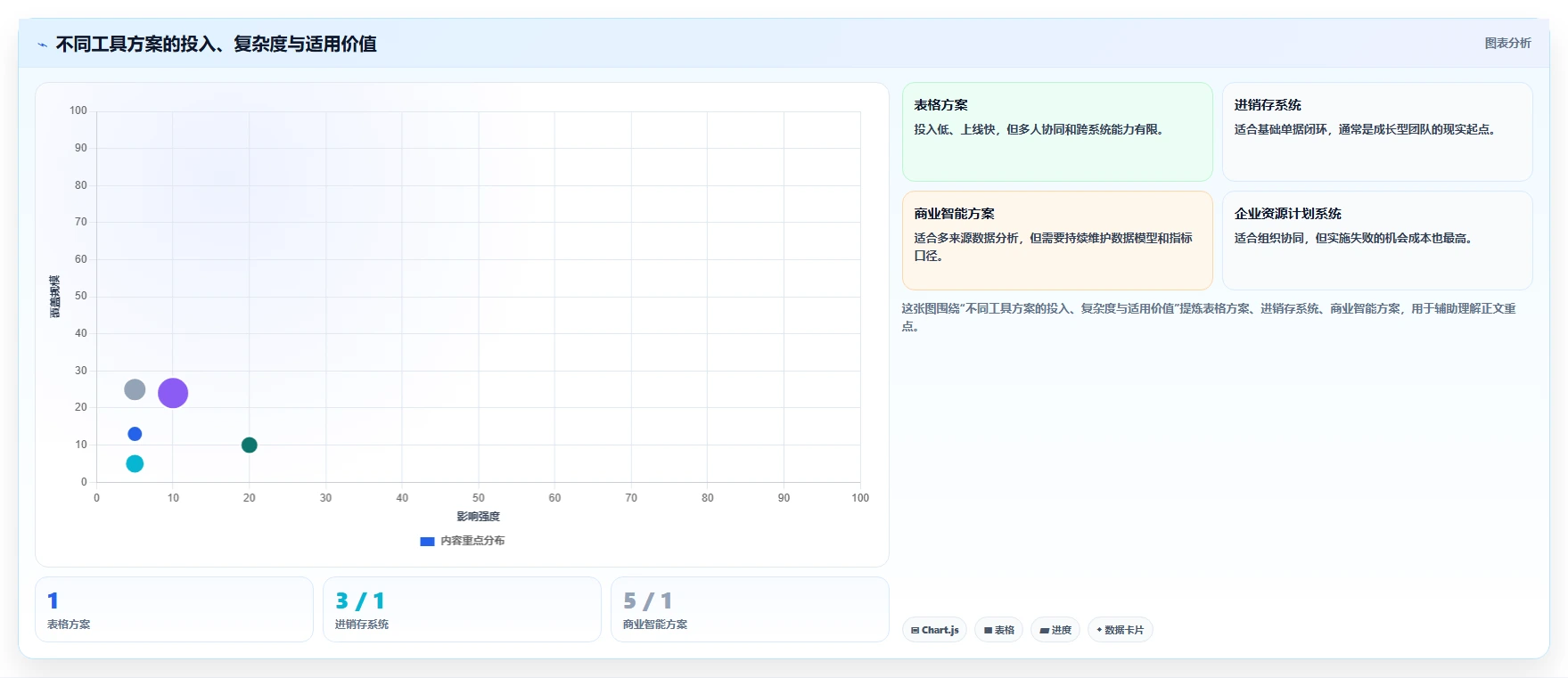Toggle the 内容重点分布 legend entry
The image size is (1568, 678).
(462, 541)
